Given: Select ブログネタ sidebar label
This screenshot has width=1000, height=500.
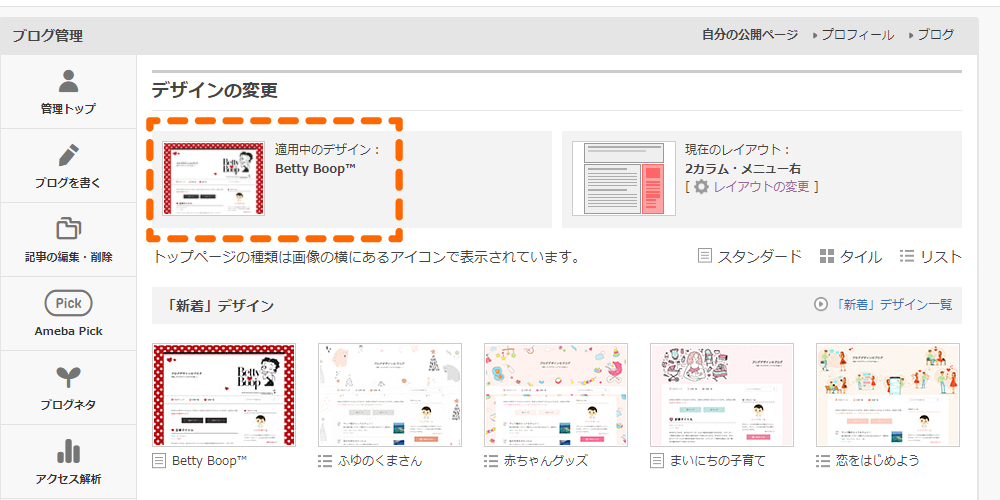Looking at the screenshot, I should [68, 405].
